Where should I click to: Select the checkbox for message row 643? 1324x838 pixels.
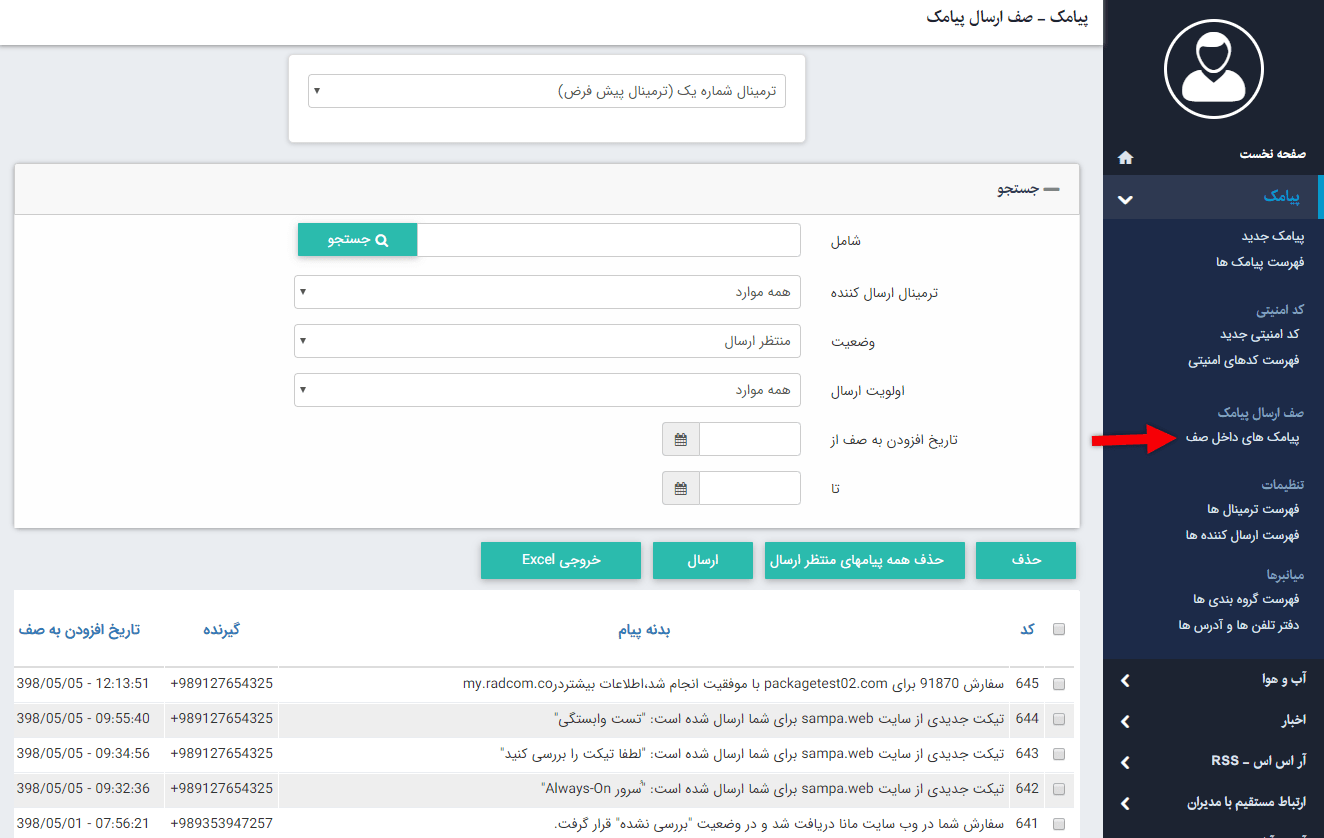point(1059,754)
